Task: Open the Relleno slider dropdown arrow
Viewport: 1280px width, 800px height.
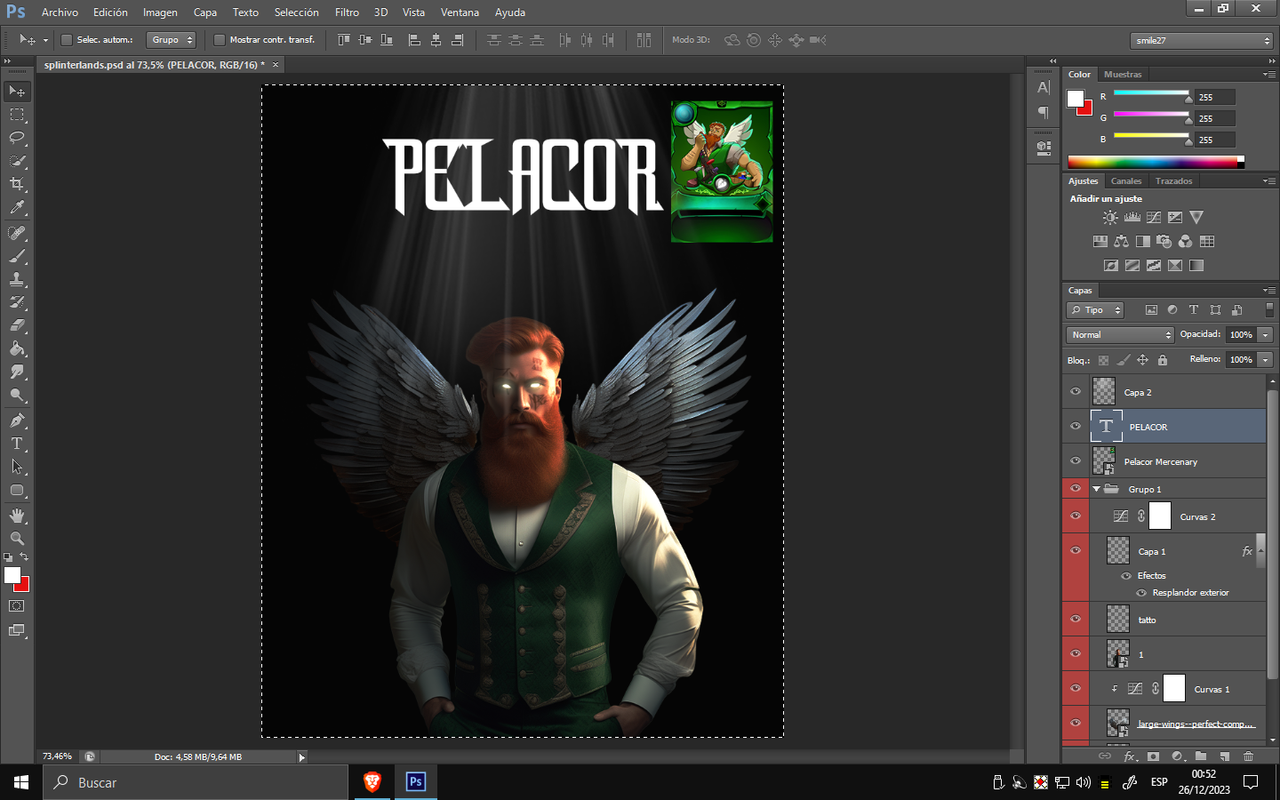Action: 1266,359
